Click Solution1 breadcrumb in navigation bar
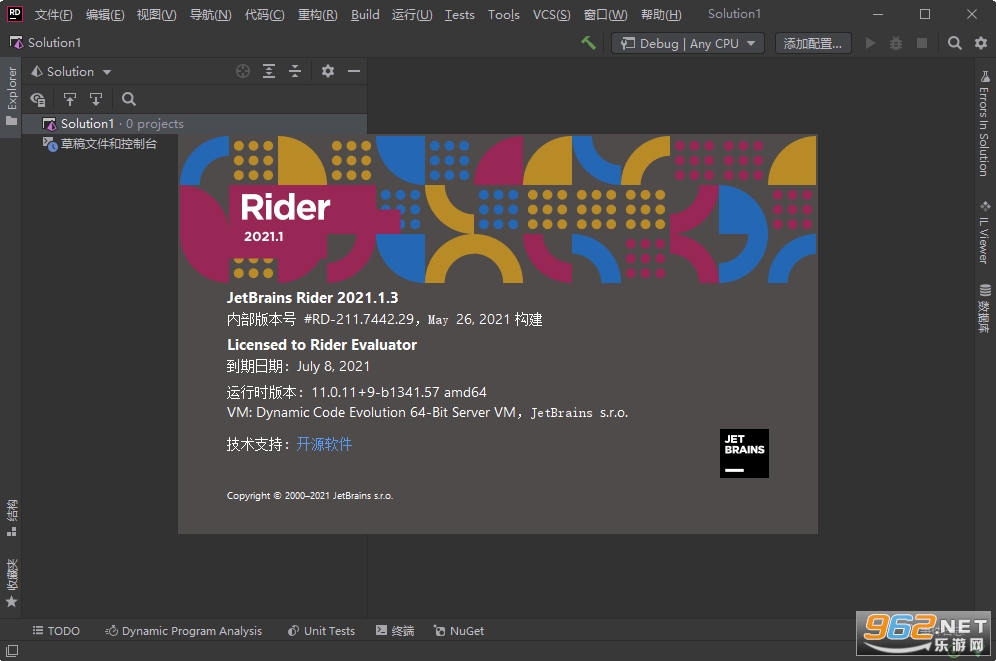Image resolution: width=996 pixels, height=661 pixels. click(46, 43)
